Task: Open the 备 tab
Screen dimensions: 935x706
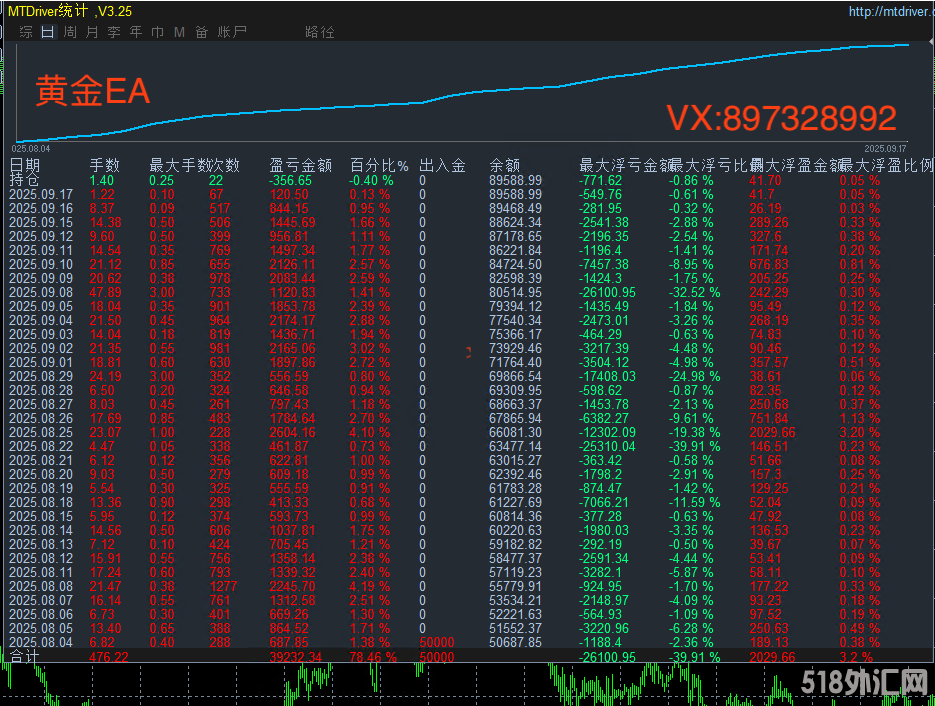Action: 201,32
